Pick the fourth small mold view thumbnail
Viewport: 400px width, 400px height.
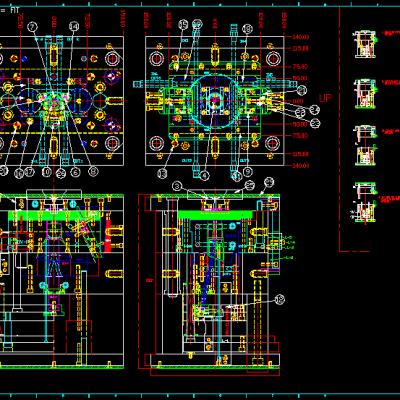click(x=366, y=202)
